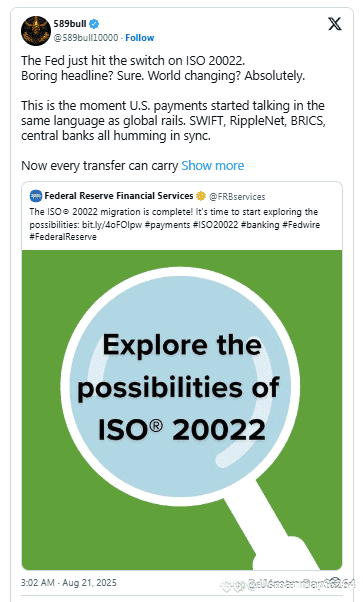
Task: Click the #ISO20022 hashtag
Action: tap(215, 225)
